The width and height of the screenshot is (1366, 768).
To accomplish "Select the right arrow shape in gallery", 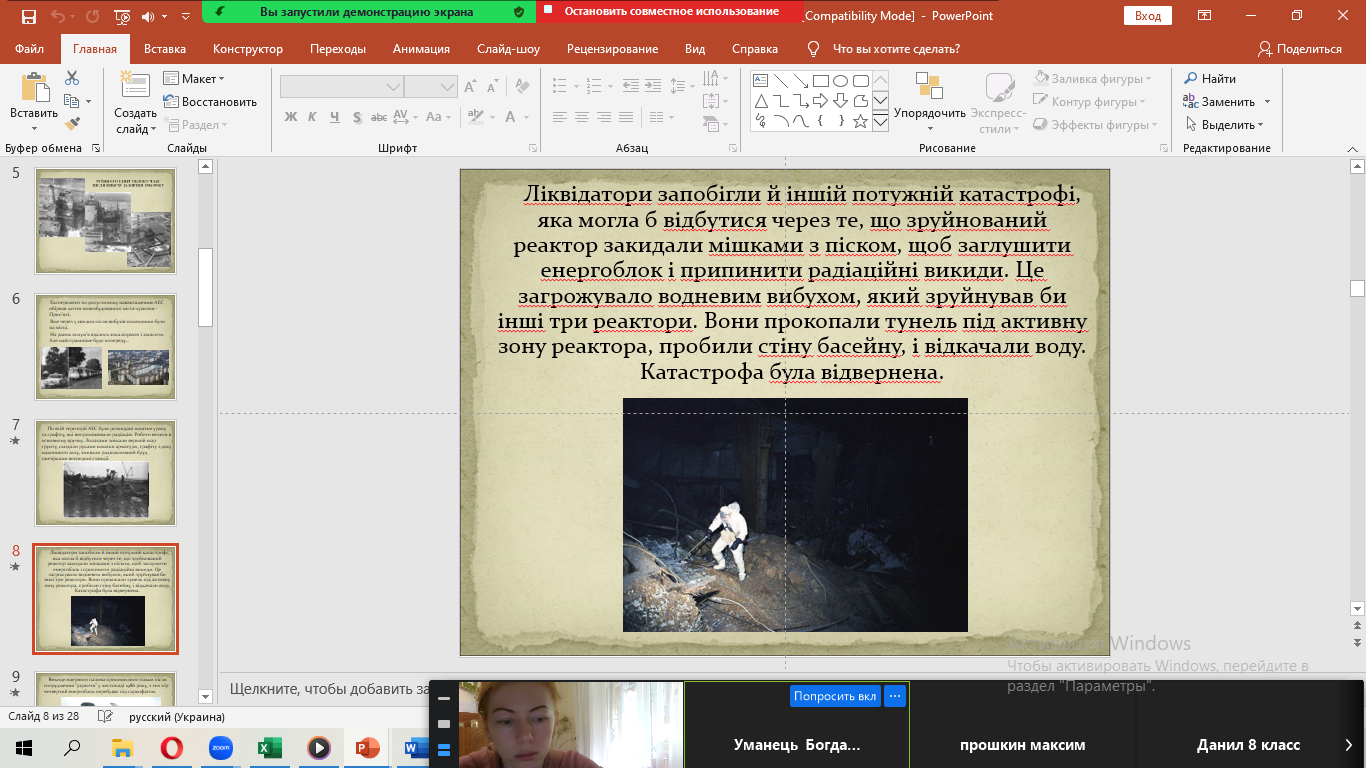I will pyautogui.click(x=820, y=101).
